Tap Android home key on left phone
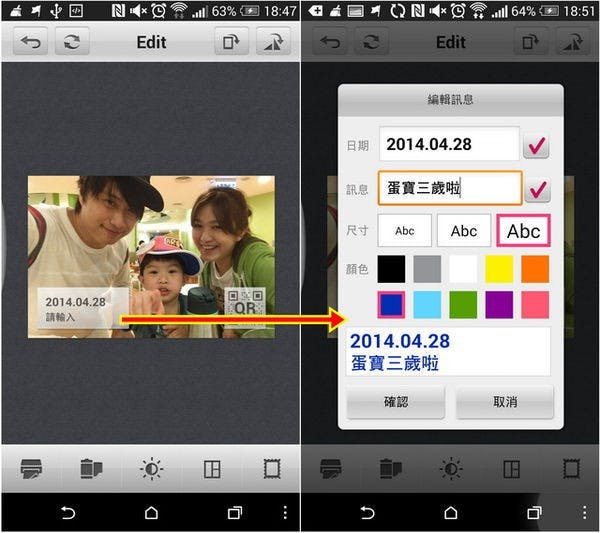This screenshot has width=600, height=533. pos(152,513)
